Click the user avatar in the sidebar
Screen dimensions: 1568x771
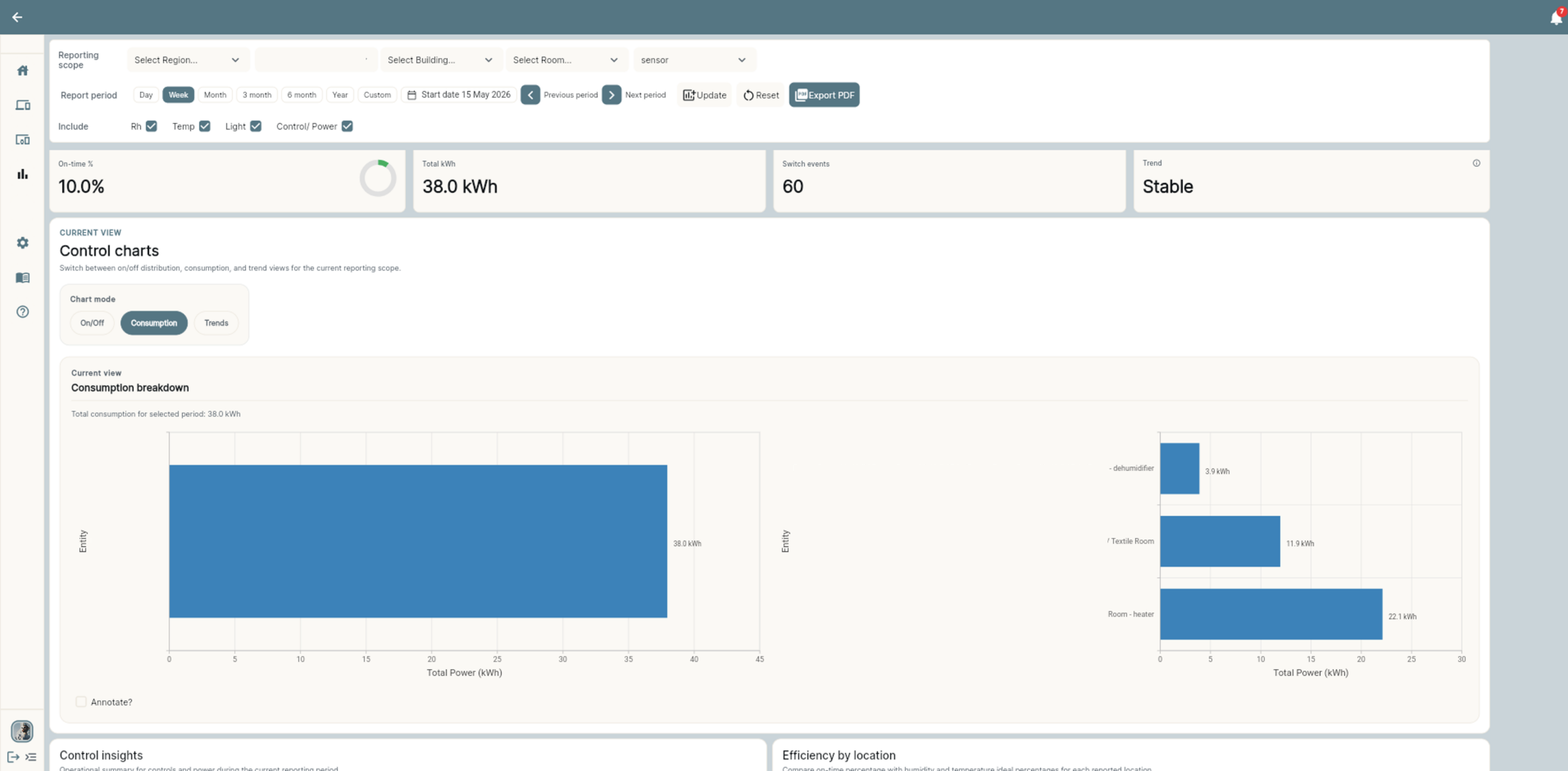(22, 731)
